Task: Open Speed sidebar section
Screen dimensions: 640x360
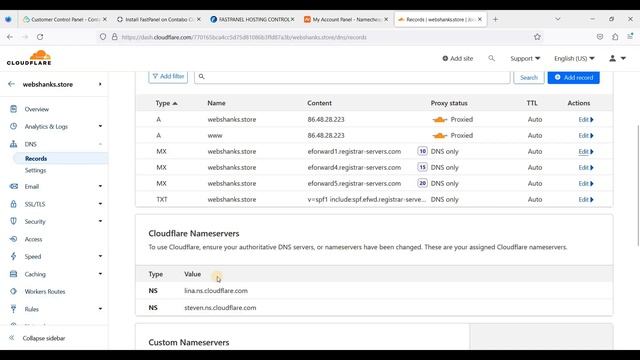Action: [33, 257]
